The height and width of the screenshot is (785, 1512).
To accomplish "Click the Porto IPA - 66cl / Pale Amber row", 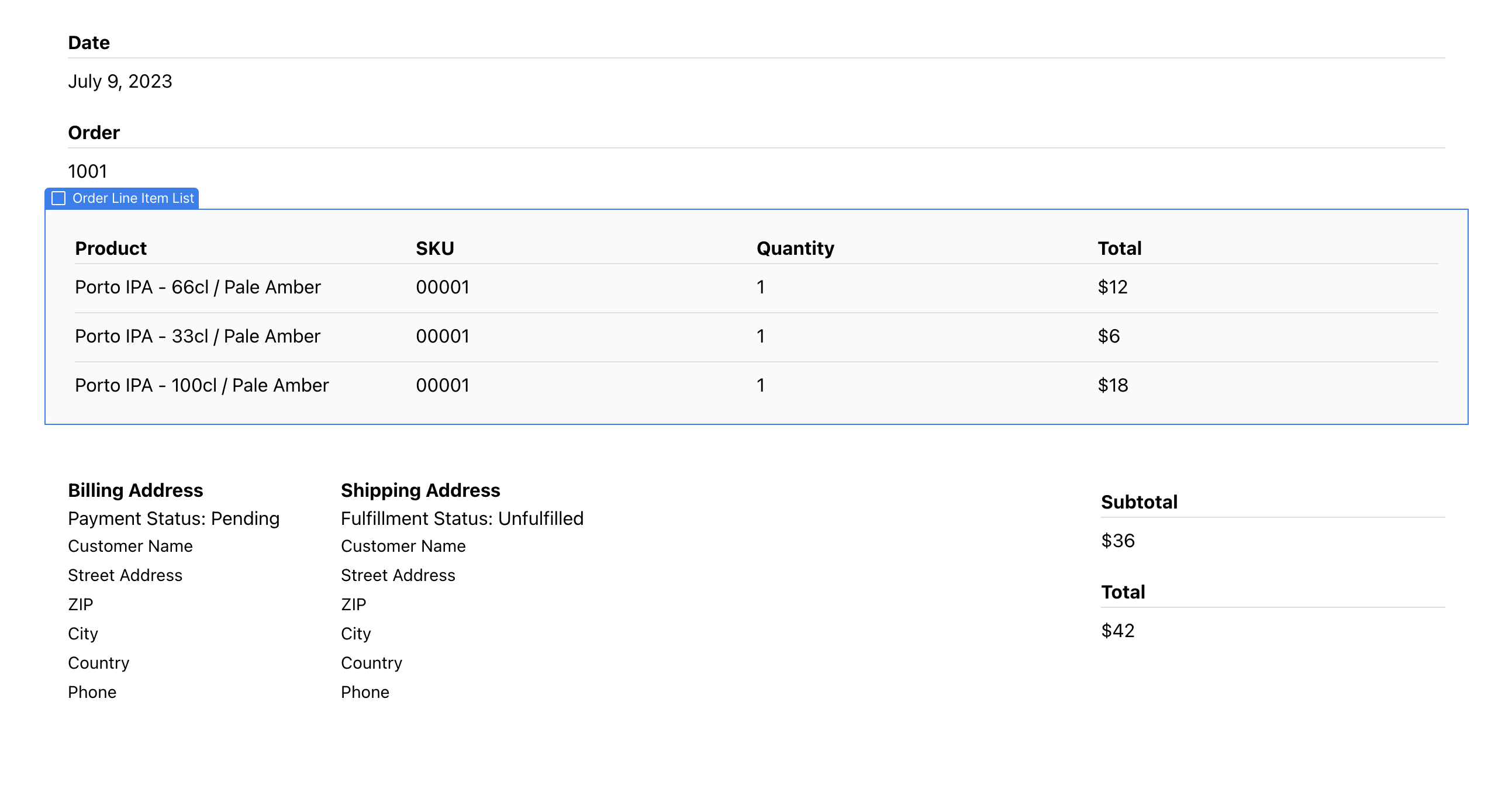I will pos(757,288).
